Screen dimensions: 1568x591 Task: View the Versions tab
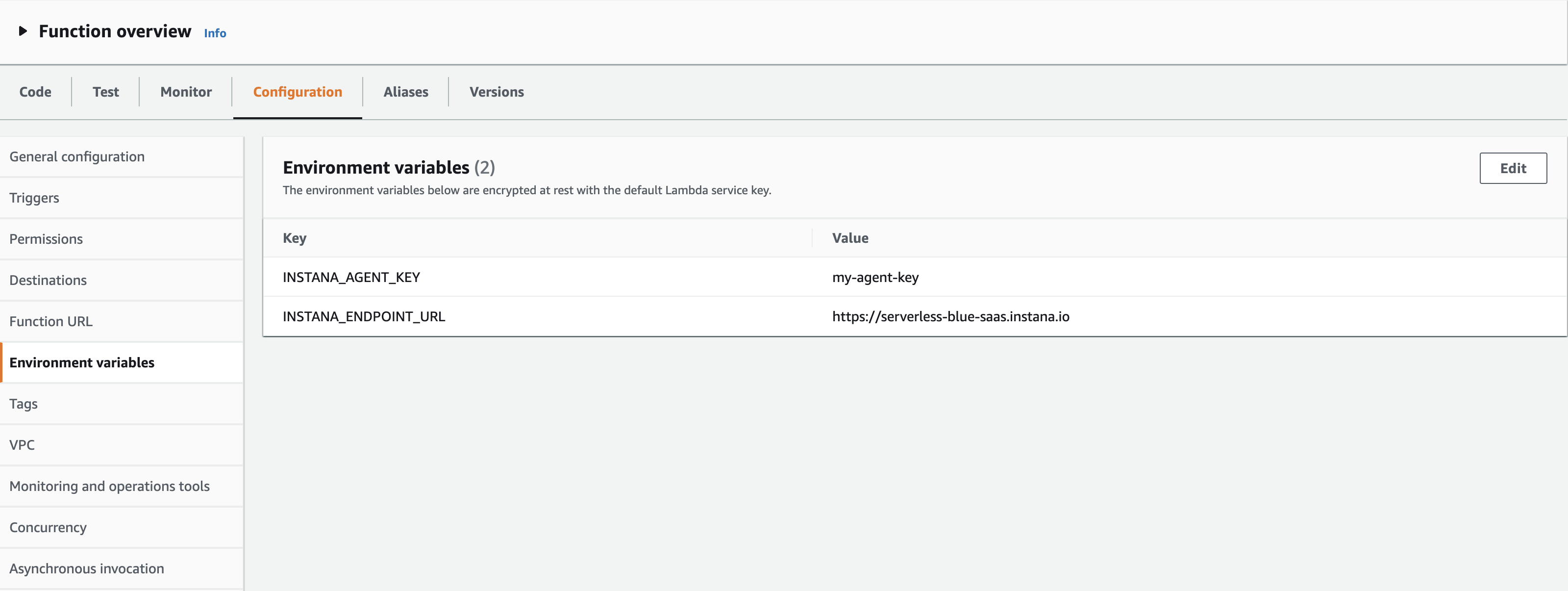pyautogui.click(x=496, y=91)
